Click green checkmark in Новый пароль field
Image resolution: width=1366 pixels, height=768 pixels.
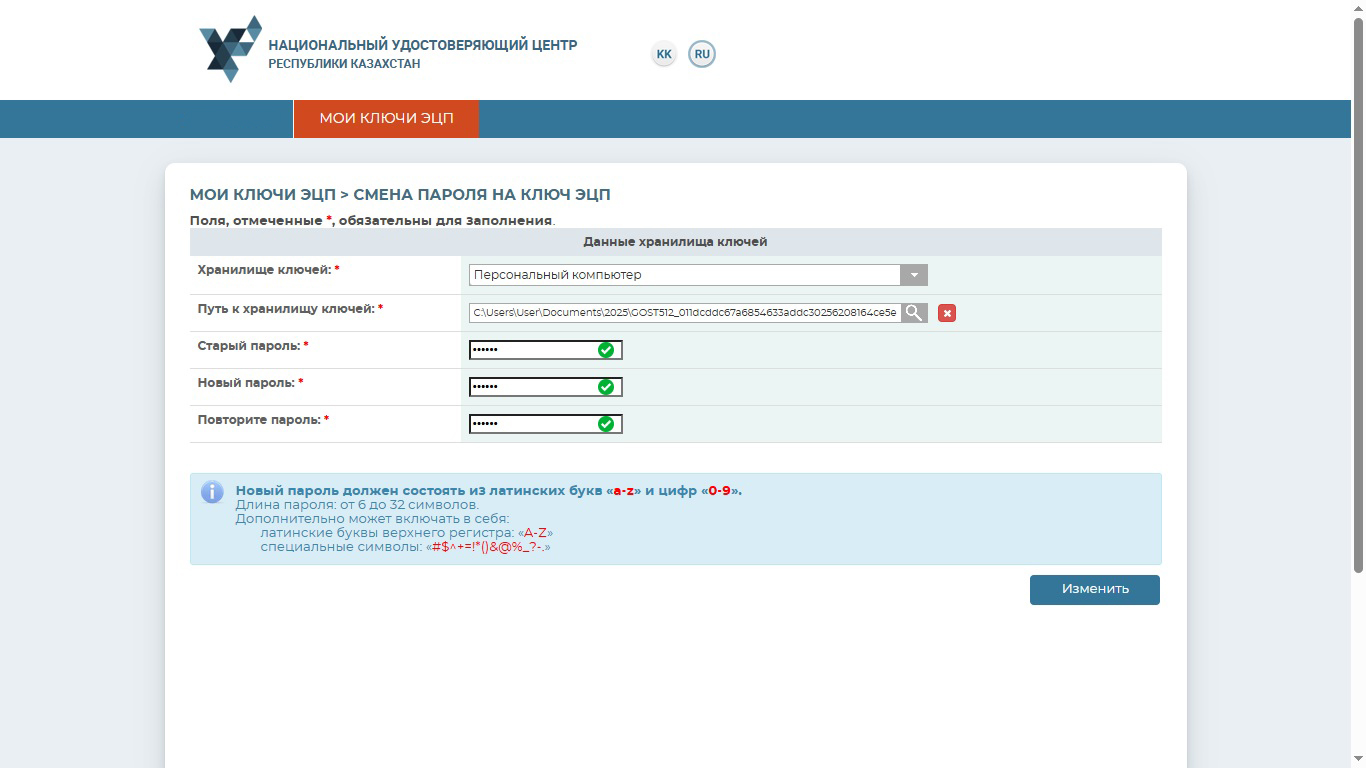(x=606, y=387)
